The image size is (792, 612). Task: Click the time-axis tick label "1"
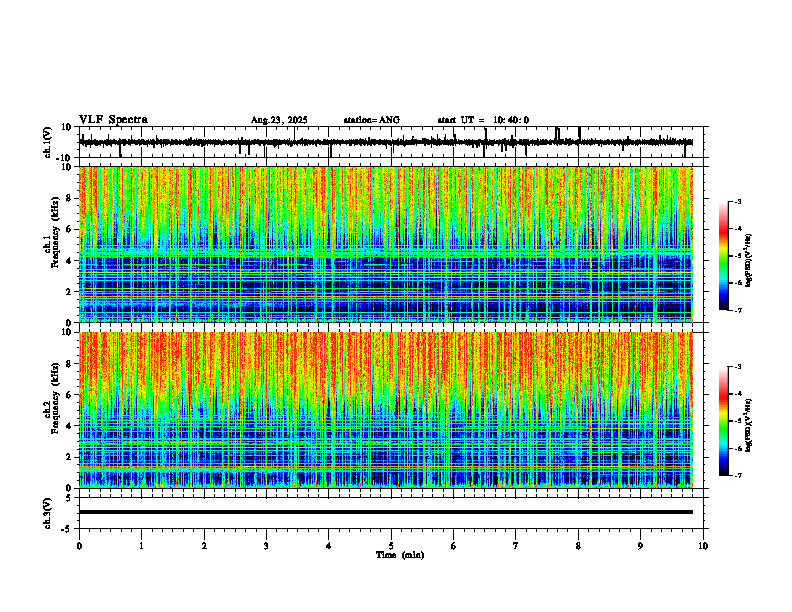pos(141,546)
